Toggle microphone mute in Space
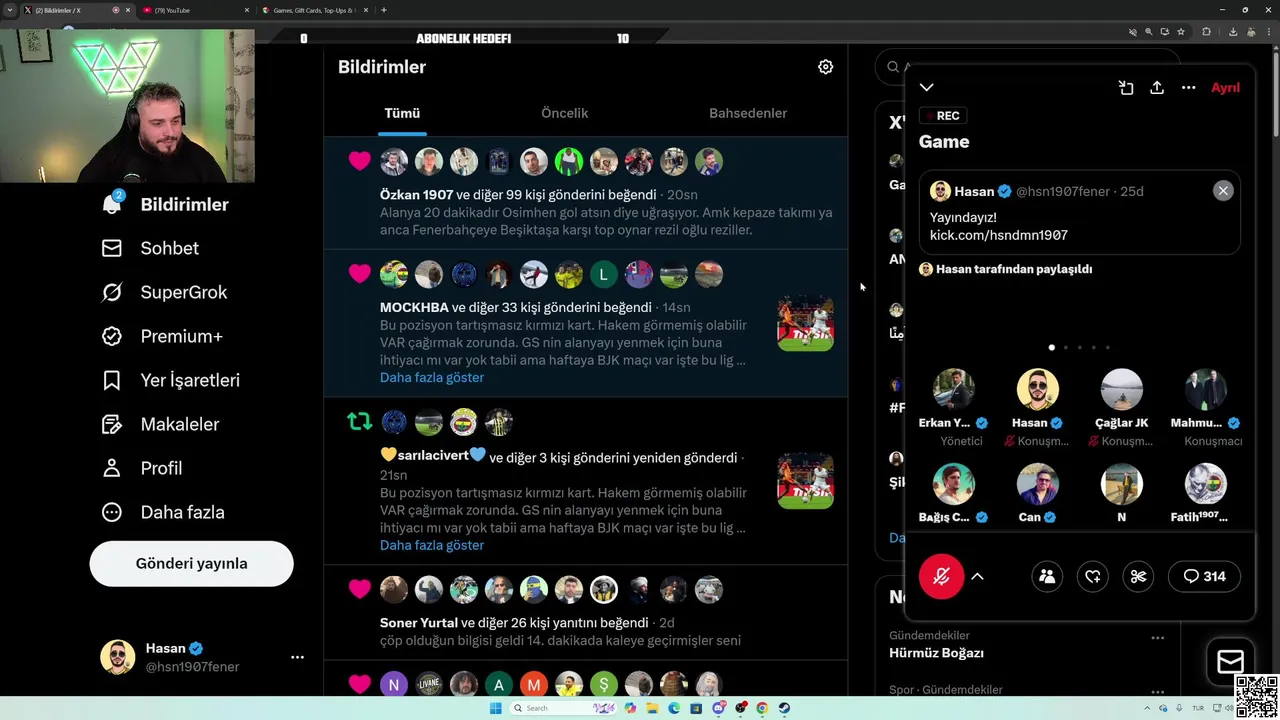Screen dimensions: 1280x720 941,576
